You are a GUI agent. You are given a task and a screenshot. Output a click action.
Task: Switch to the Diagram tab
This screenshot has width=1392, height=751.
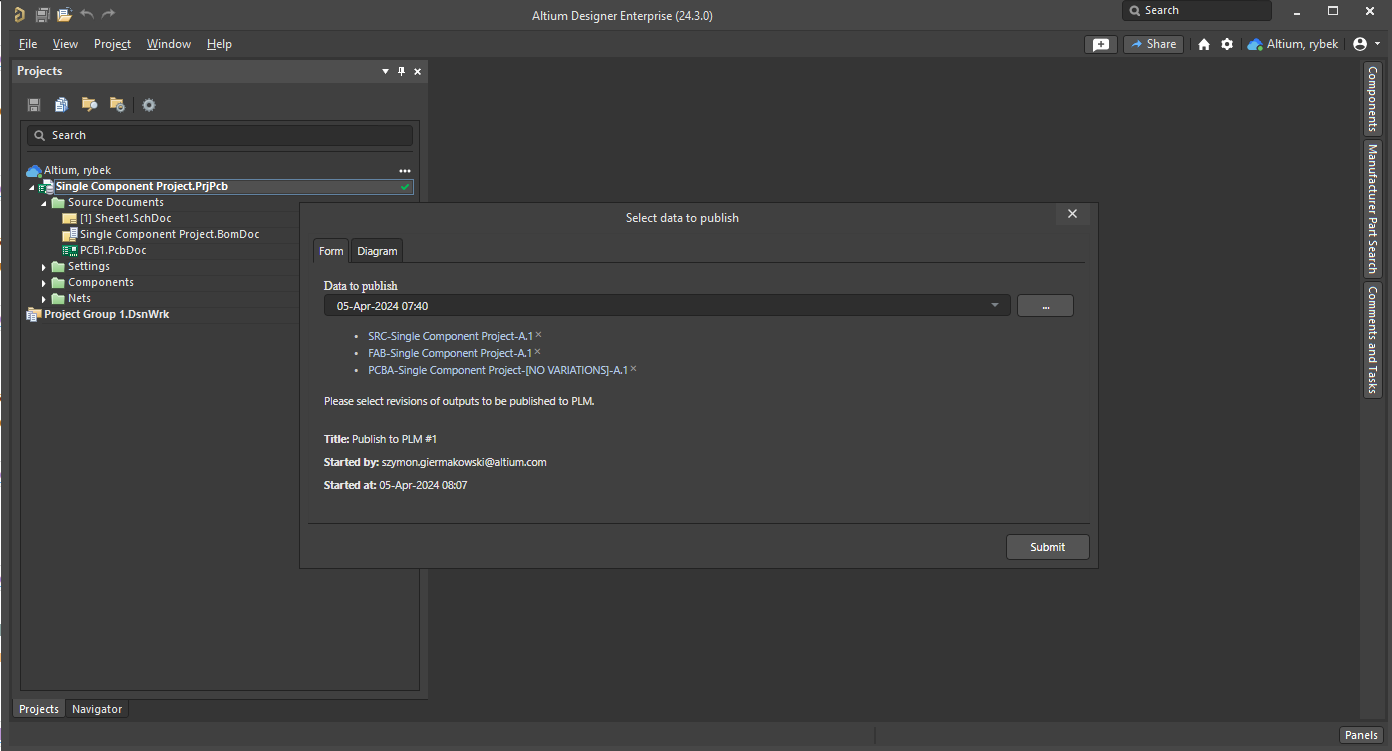coord(377,251)
